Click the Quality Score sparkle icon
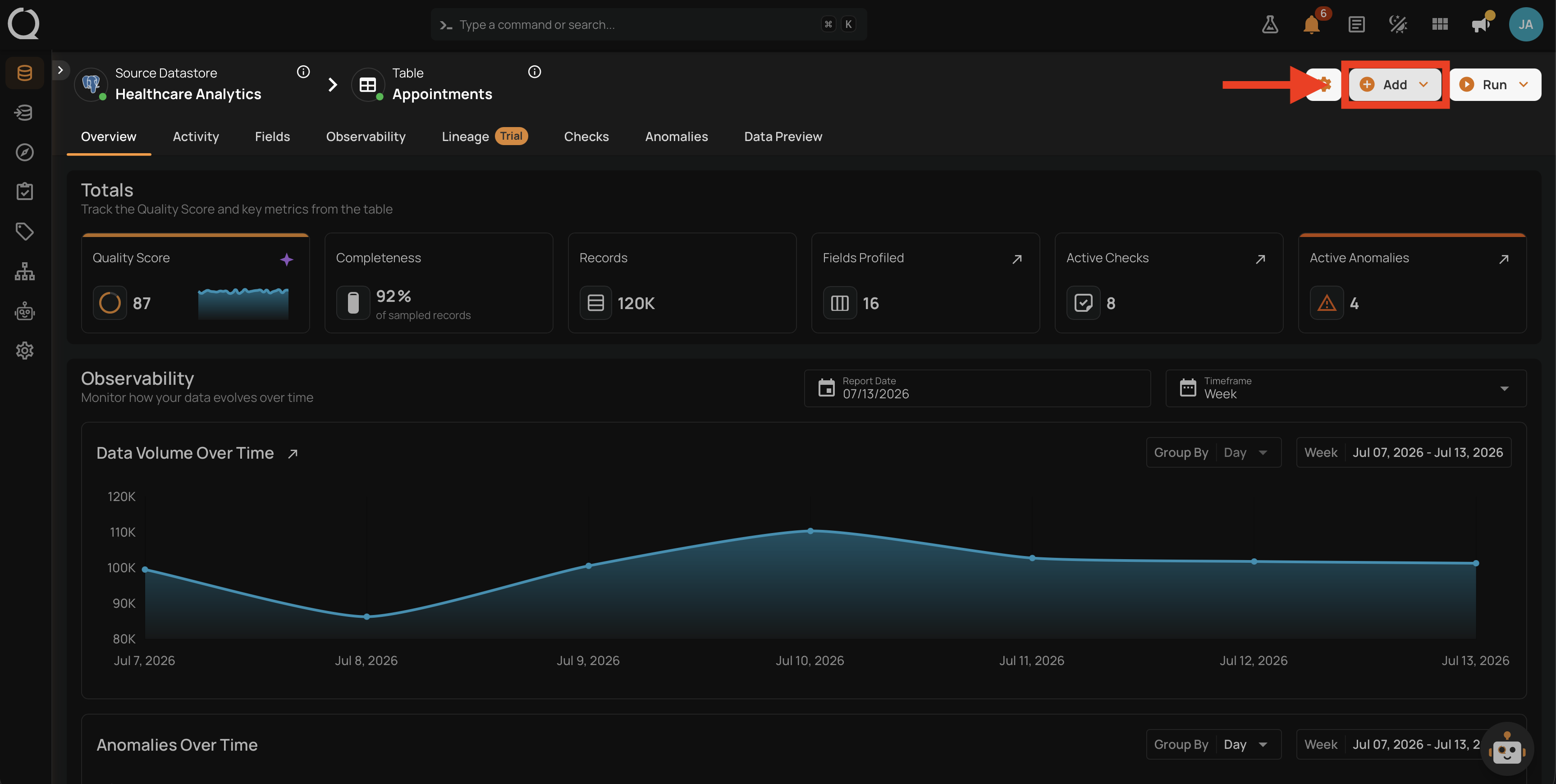The width and height of the screenshot is (1556, 784). (286, 259)
